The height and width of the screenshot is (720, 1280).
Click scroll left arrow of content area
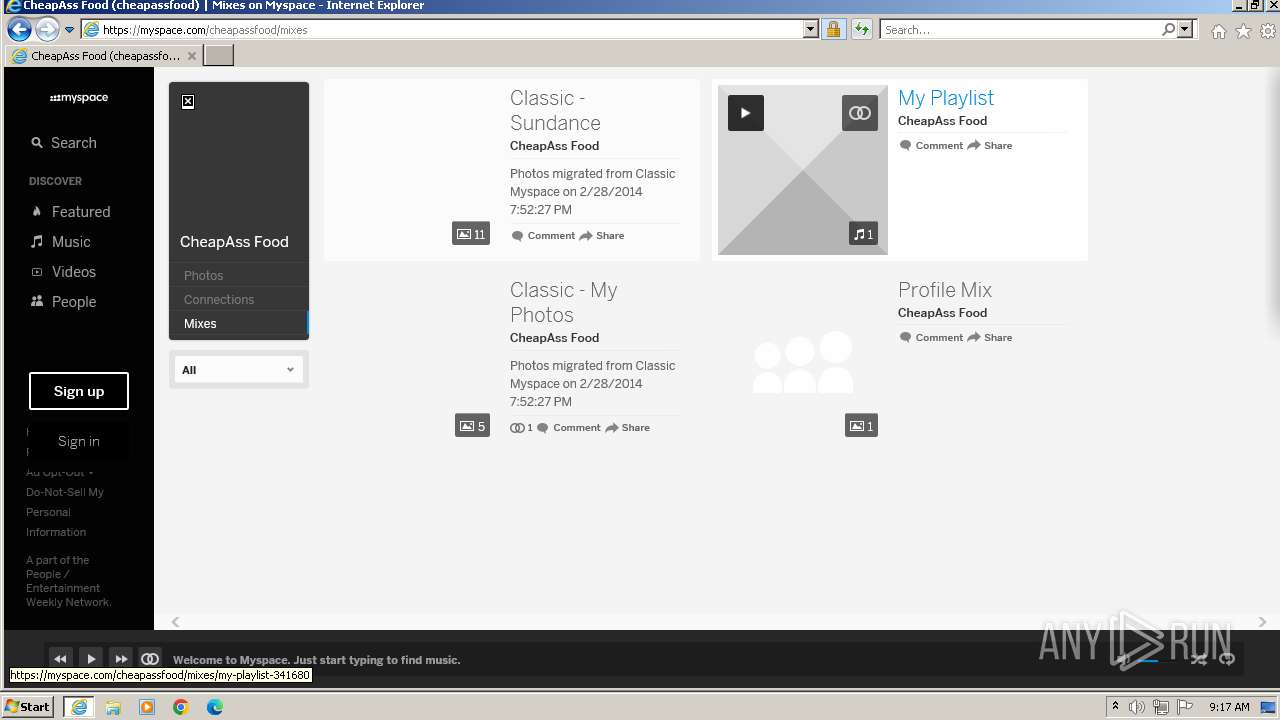pyautogui.click(x=175, y=622)
